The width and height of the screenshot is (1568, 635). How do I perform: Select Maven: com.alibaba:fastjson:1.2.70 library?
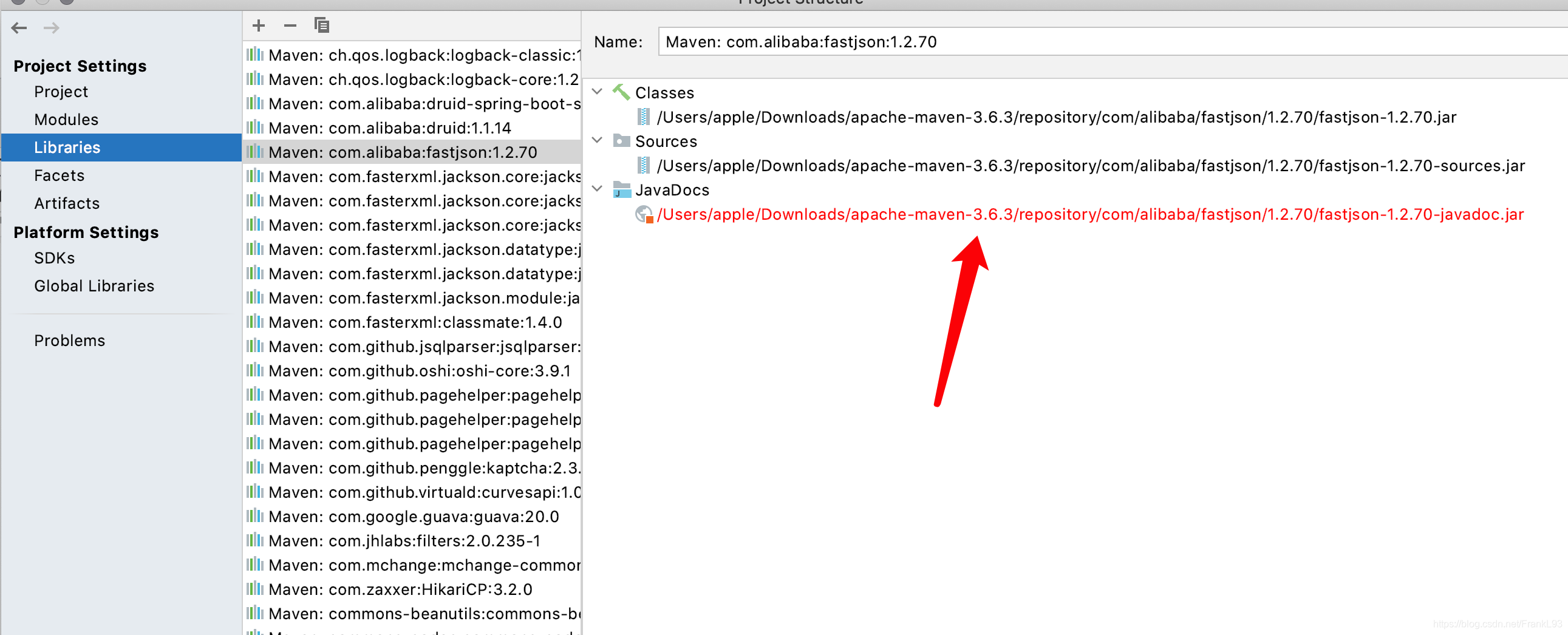coord(412,152)
